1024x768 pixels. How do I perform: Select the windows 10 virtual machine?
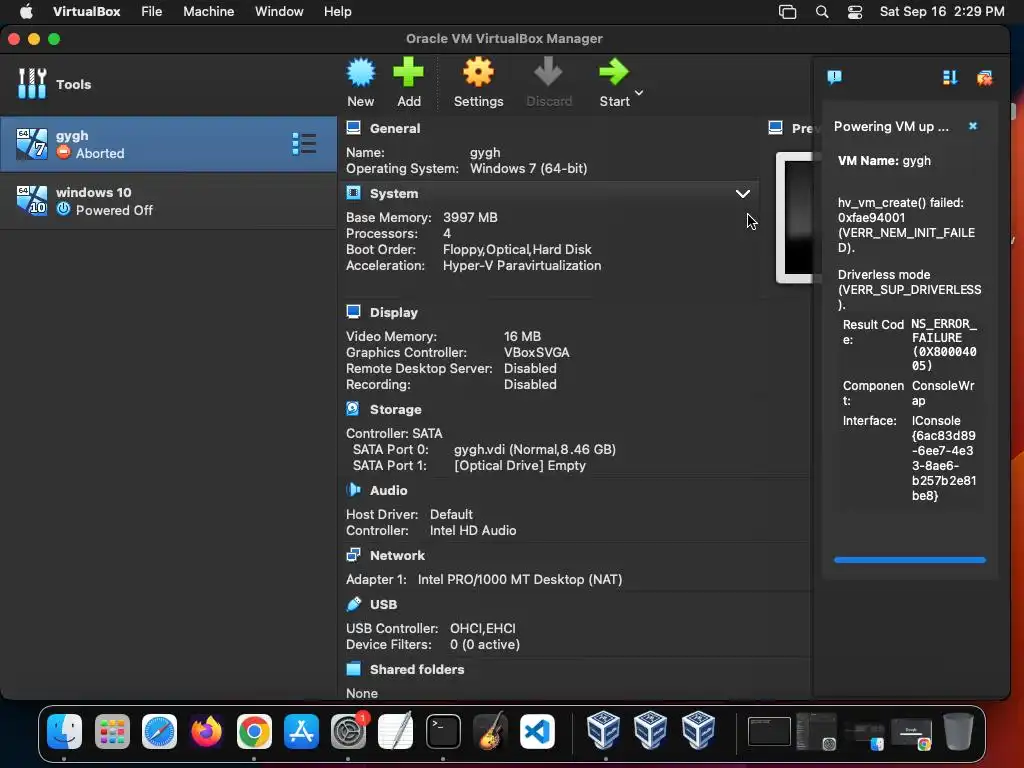[168, 200]
